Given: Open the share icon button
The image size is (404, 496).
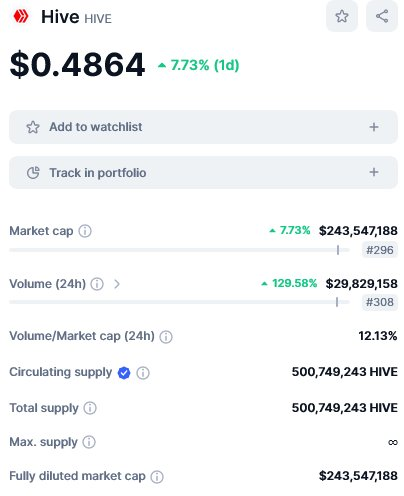Looking at the screenshot, I should tap(382, 16).
